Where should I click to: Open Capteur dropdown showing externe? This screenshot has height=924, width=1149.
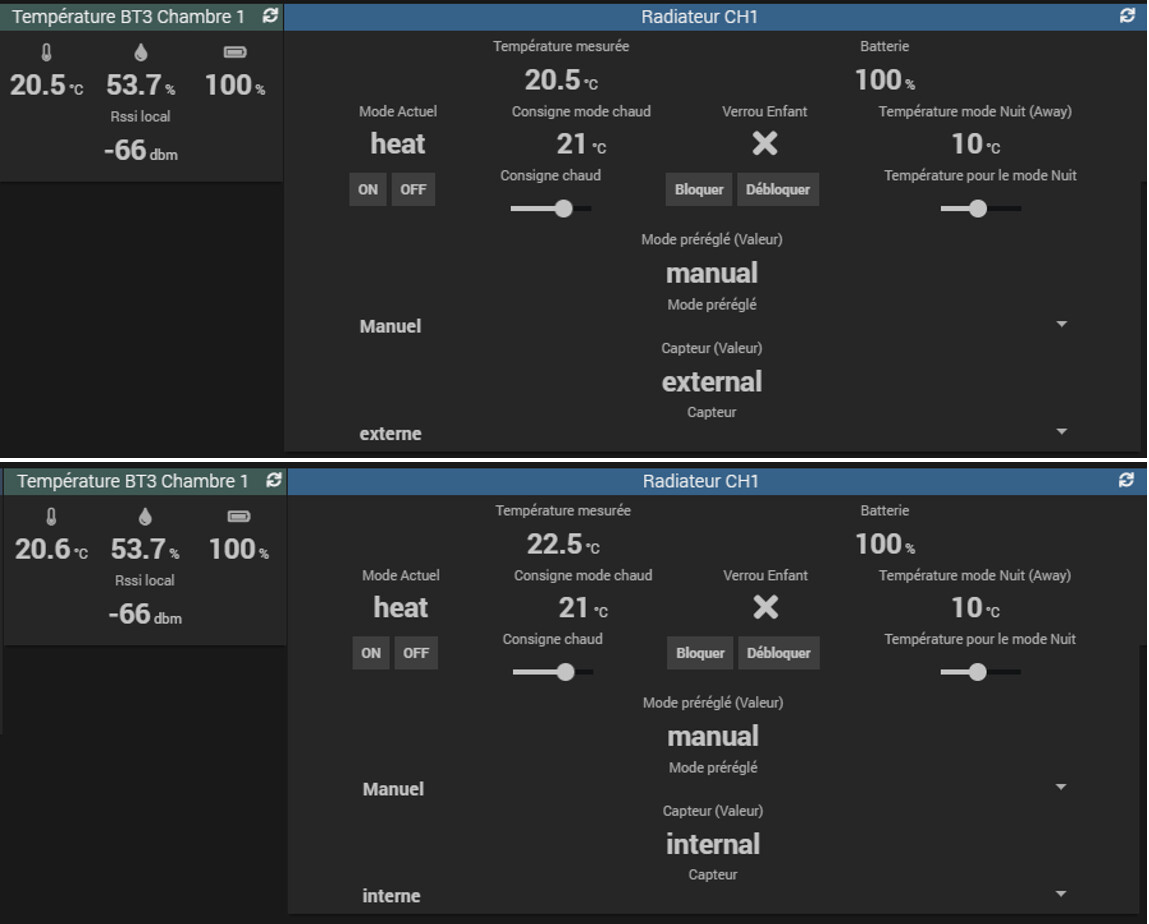(x=712, y=433)
